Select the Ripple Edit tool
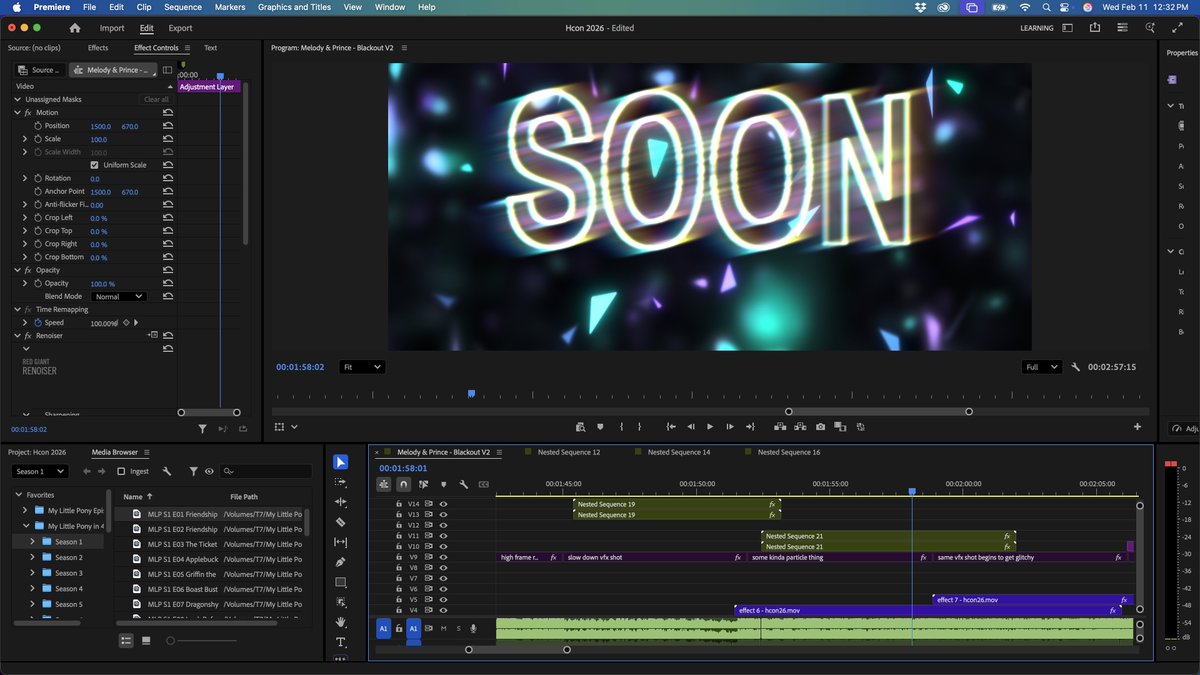The image size is (1200, 675). tap(340, 502)
